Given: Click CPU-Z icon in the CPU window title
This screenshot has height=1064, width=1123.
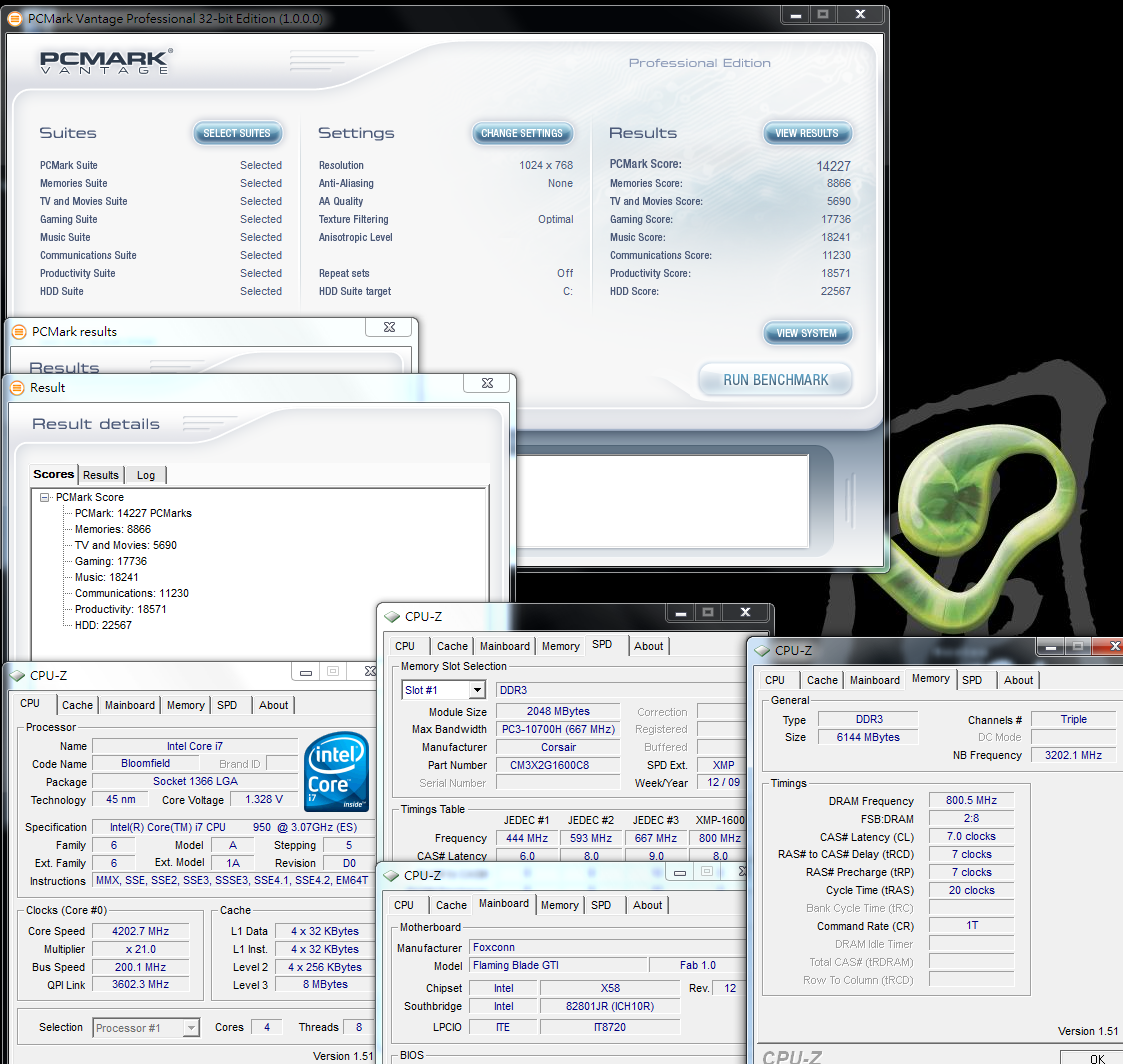Looking at the screenshot, I should pos(17,675).
